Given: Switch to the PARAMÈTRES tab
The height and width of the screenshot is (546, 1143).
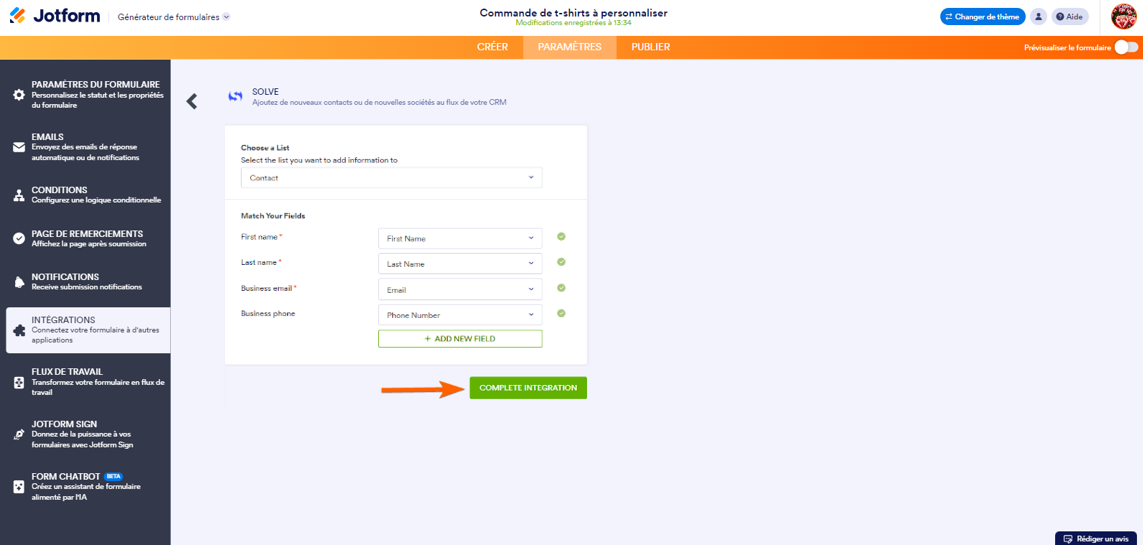Looking at the screenshot, I should point(569,47).
